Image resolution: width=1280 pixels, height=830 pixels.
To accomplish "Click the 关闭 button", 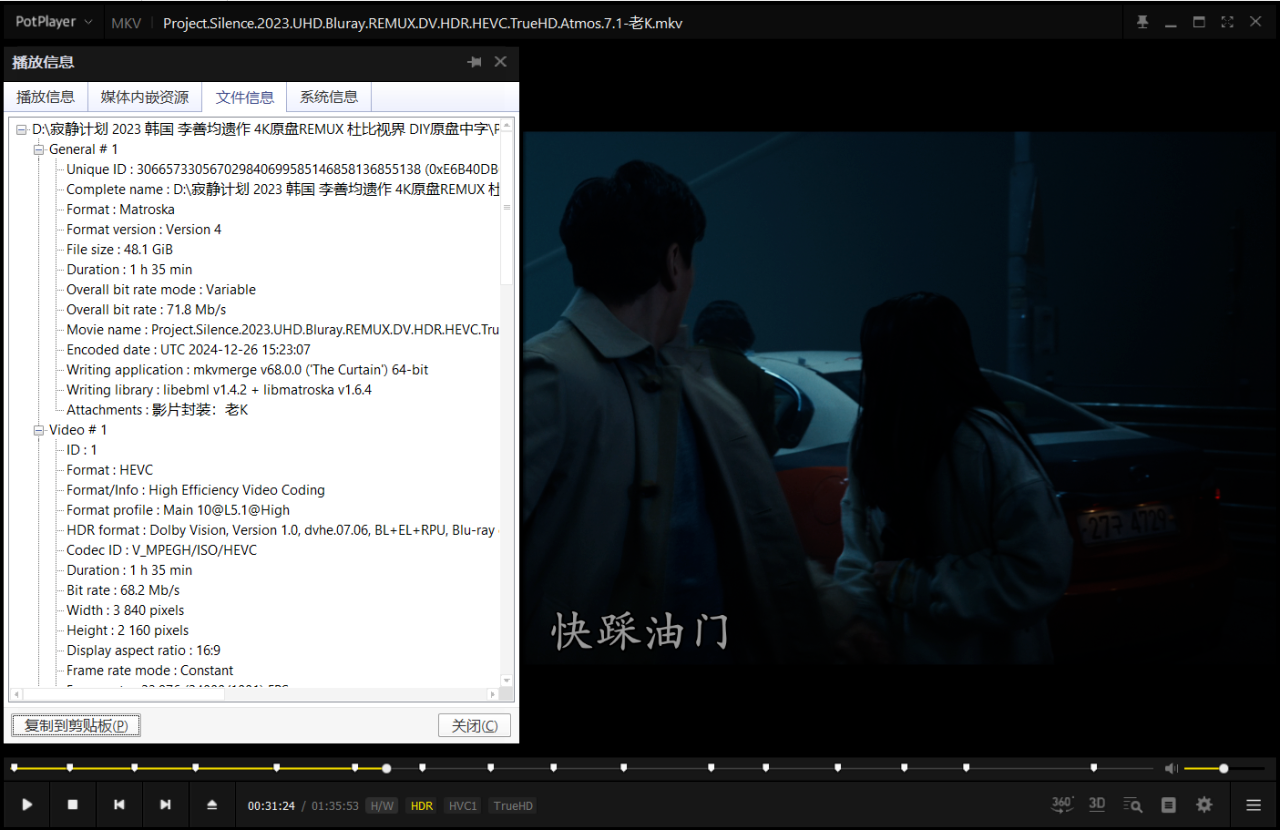I will tap(474, 725).
